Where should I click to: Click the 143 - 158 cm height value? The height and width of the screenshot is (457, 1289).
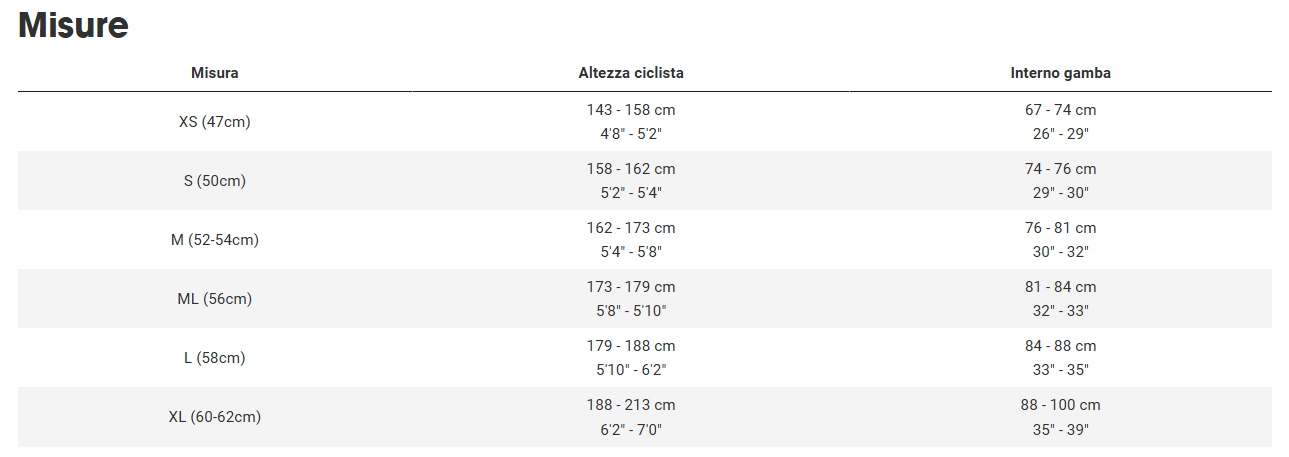[x=631, y=110]
